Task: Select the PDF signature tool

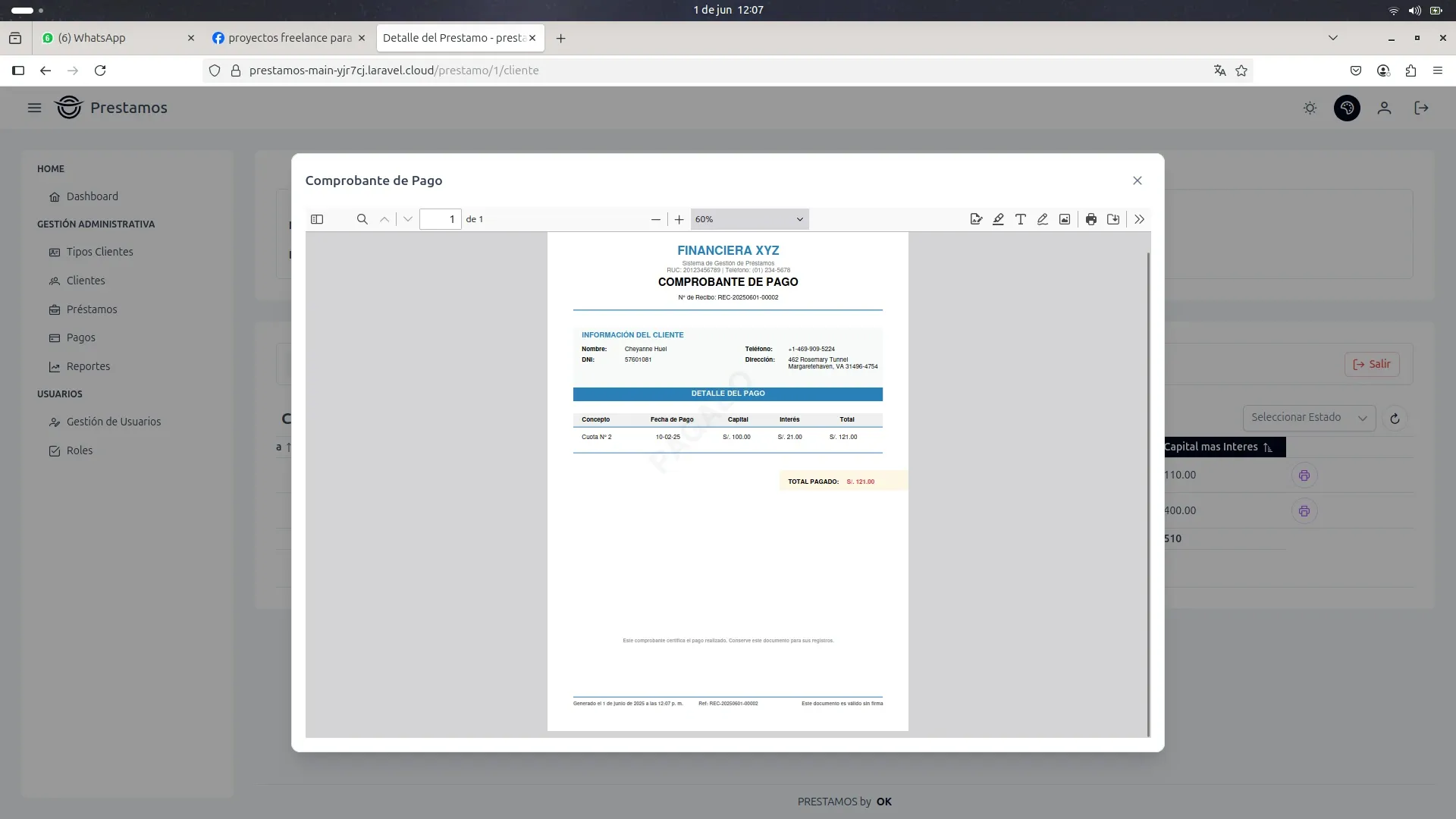Action: point(976,219)
